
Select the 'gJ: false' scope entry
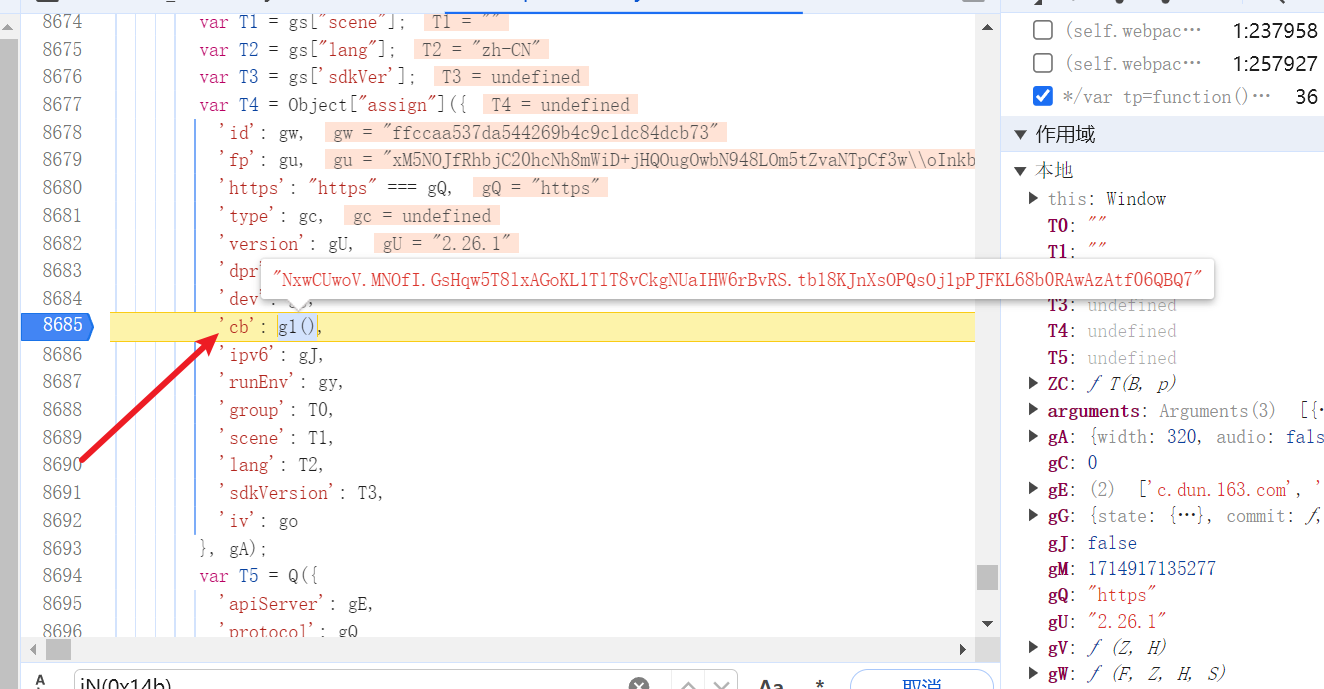(1092, 542)
